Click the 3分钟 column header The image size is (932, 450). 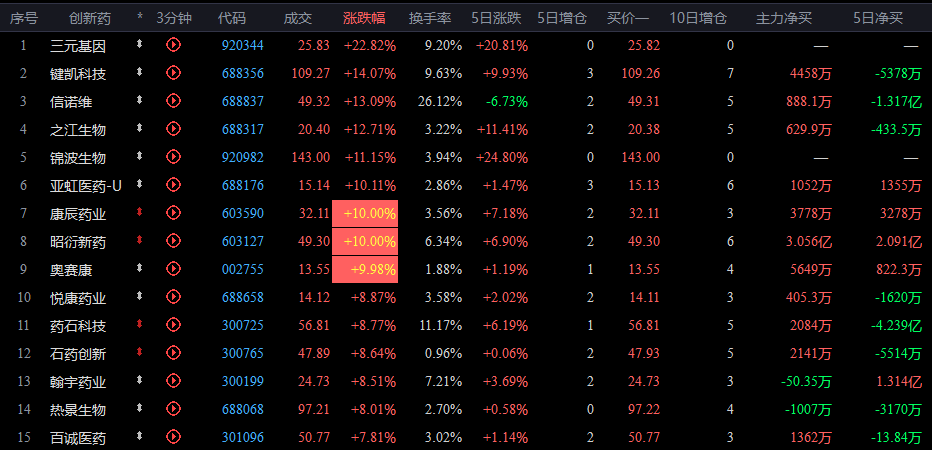(174, 18)
